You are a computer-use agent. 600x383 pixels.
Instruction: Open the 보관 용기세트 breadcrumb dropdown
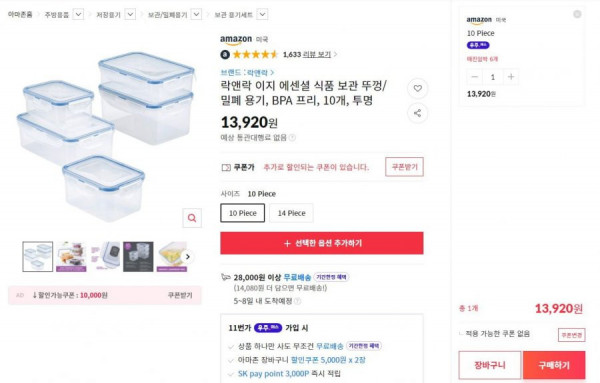(x=262, y=15)
